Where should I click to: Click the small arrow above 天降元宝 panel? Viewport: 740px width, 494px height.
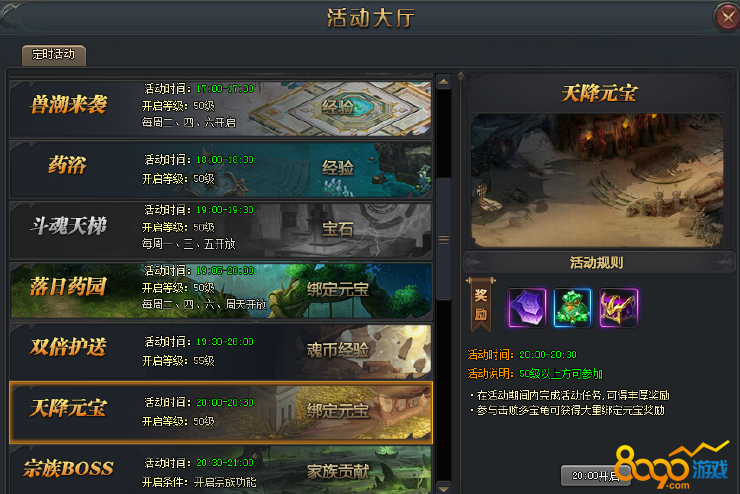(x=461, y=75)
